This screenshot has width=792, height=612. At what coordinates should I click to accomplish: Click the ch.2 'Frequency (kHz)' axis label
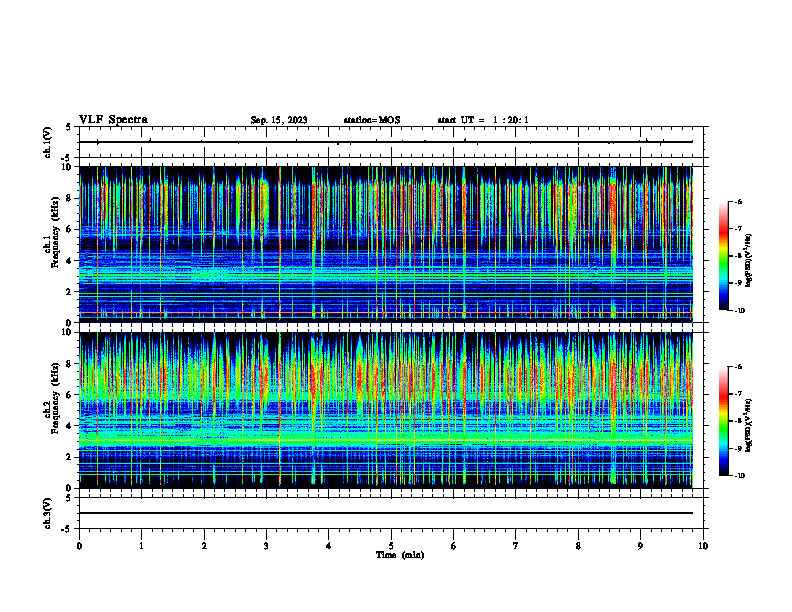click(56, 398)
